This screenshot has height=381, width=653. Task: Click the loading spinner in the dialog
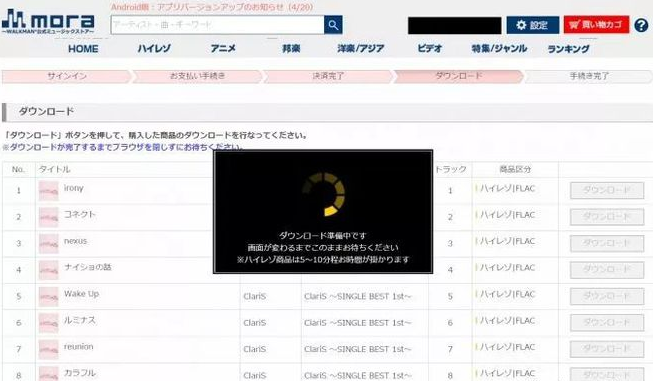(323, 194)
